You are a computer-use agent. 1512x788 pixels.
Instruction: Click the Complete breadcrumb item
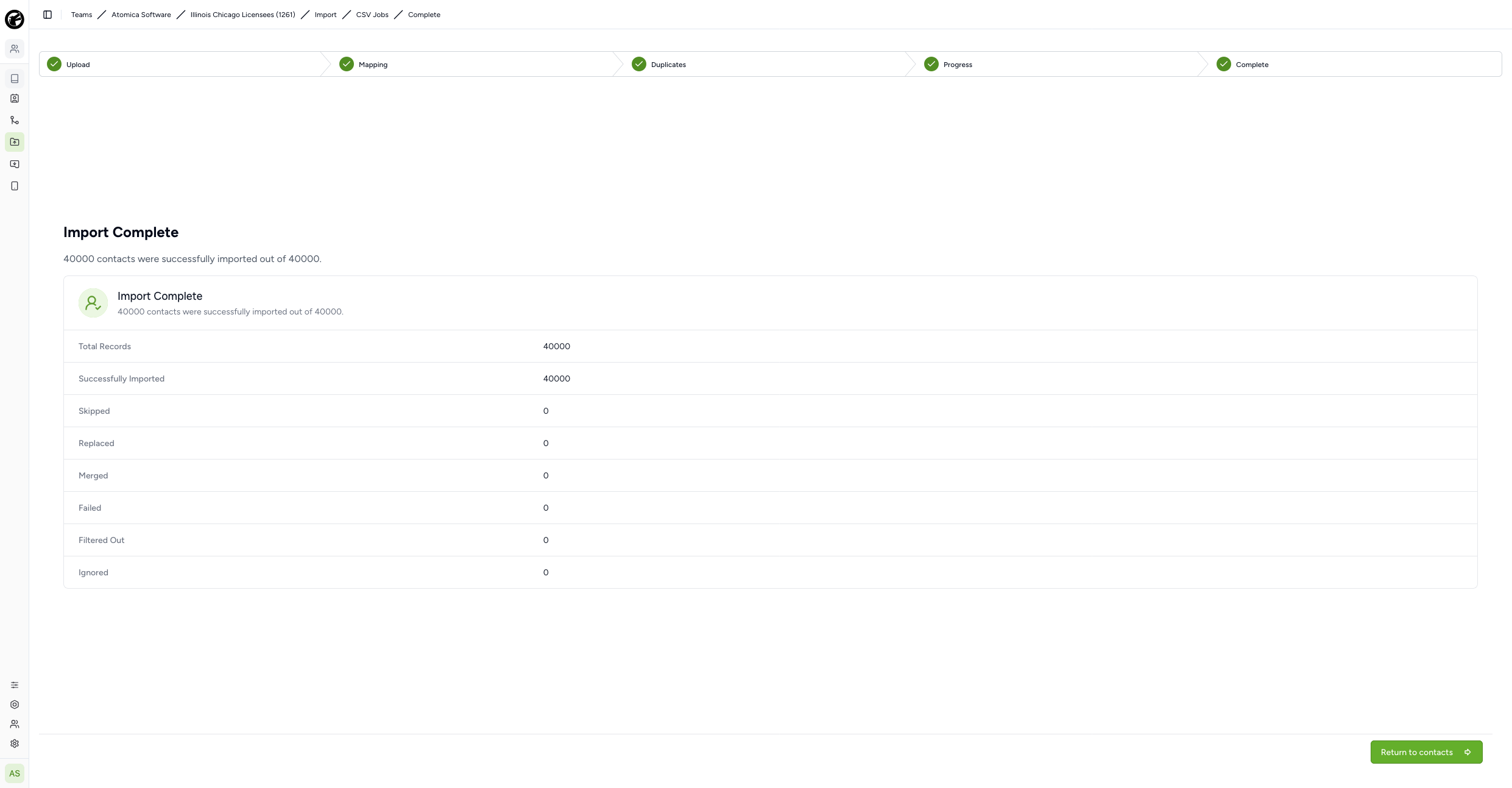point(424,15)
